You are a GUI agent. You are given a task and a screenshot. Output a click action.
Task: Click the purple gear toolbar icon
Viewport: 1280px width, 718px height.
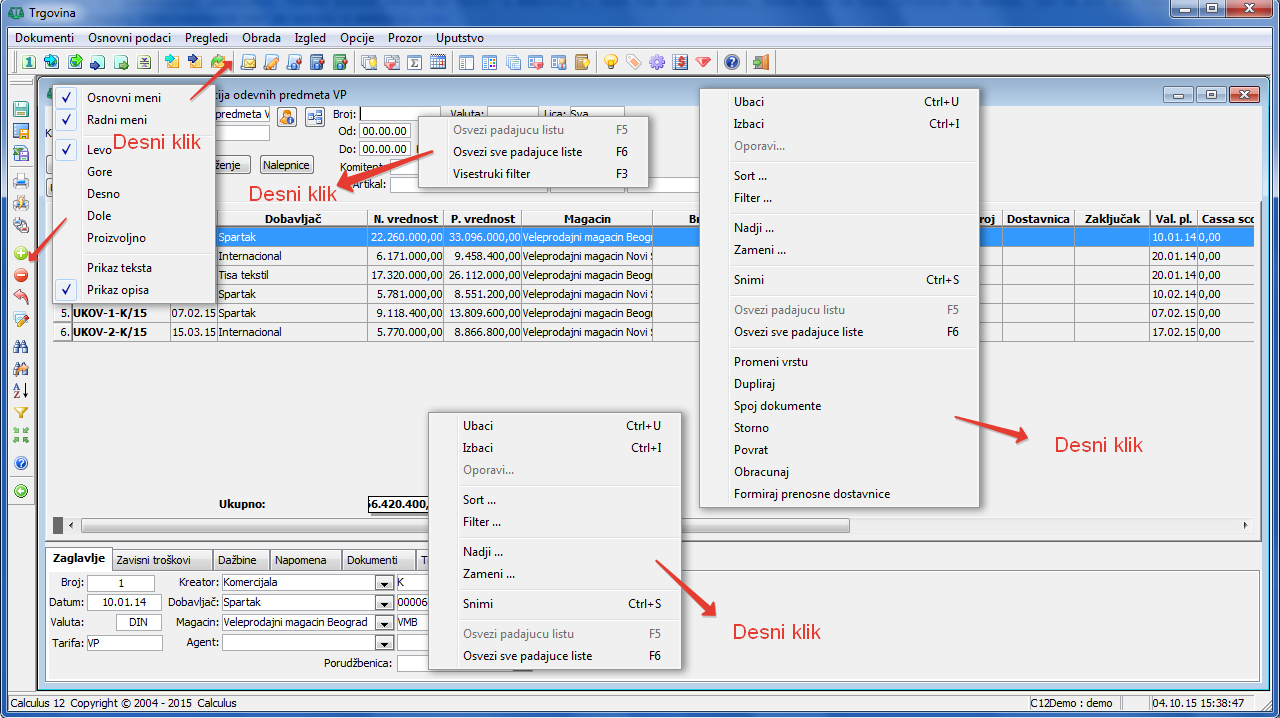pos(657,62)
